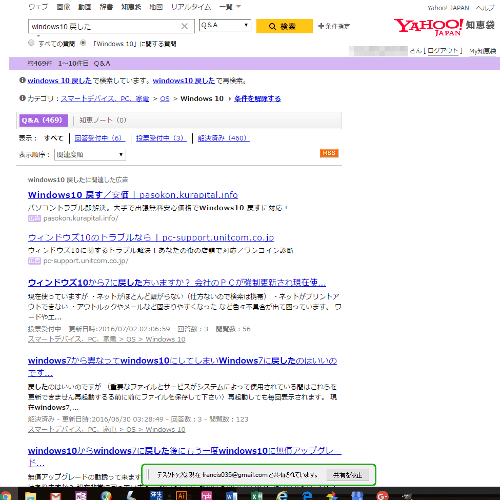500x500 pixels.
Task: Open the My知恵袋 link
Action: pyautogui.click(x=483, y=51)
